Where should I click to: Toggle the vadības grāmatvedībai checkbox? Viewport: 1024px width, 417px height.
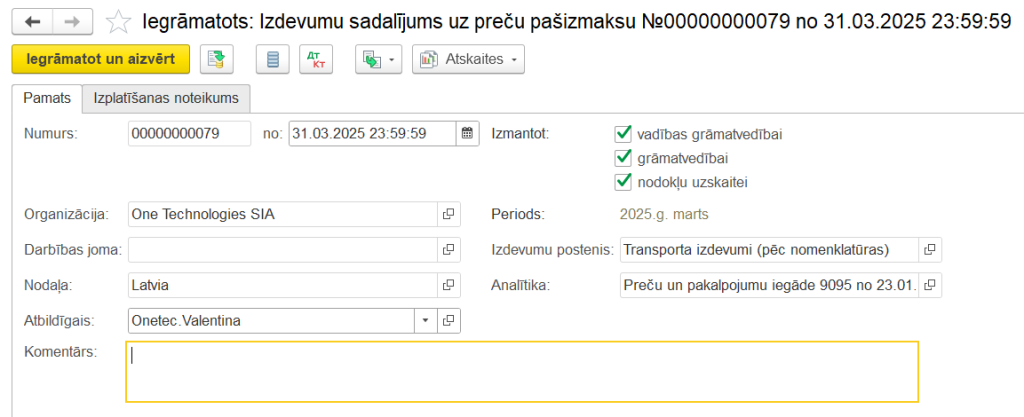click(624, 134)
